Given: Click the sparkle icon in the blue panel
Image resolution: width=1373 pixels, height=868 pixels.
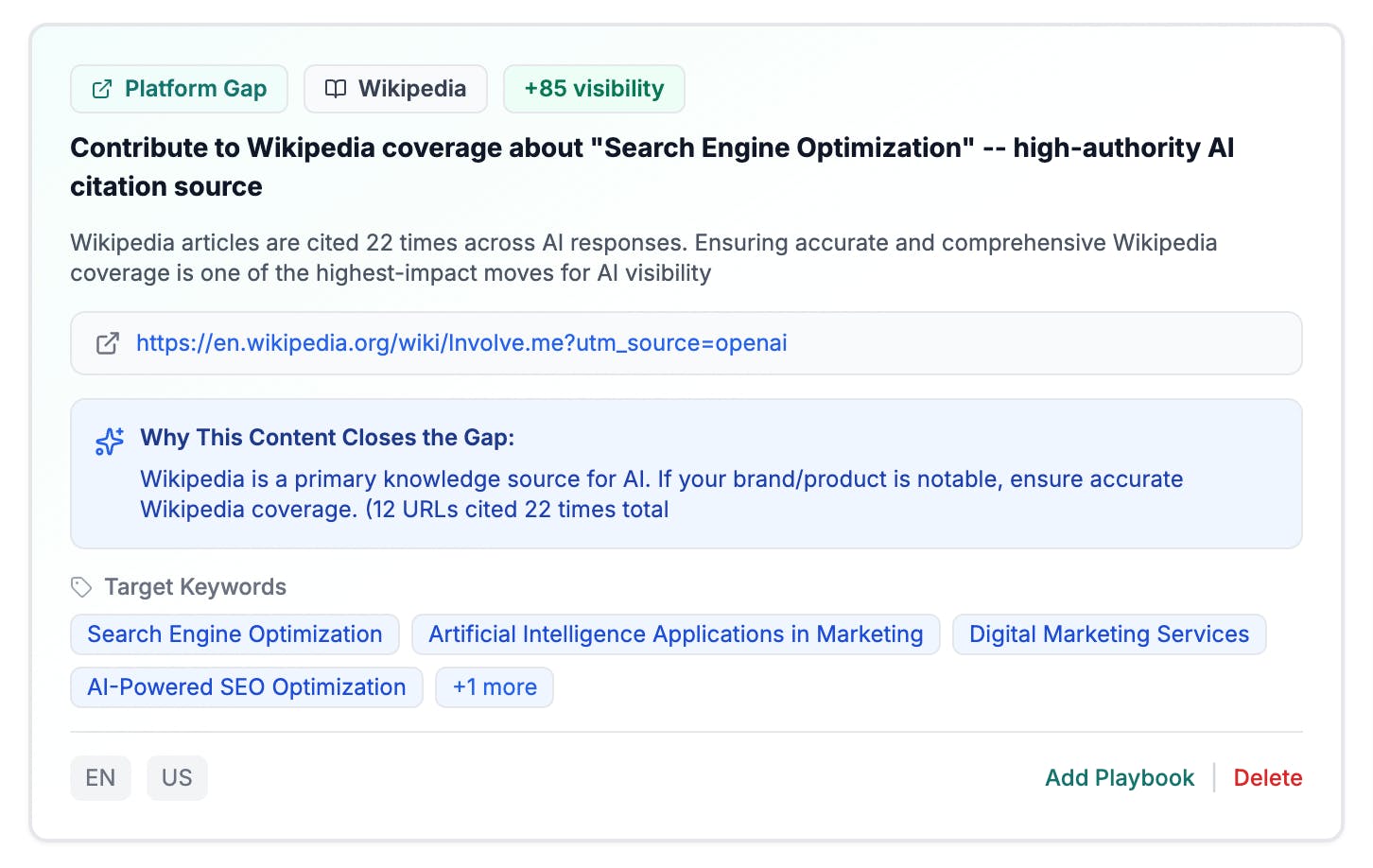Looking at the screenshot, I should pos(110,442).
